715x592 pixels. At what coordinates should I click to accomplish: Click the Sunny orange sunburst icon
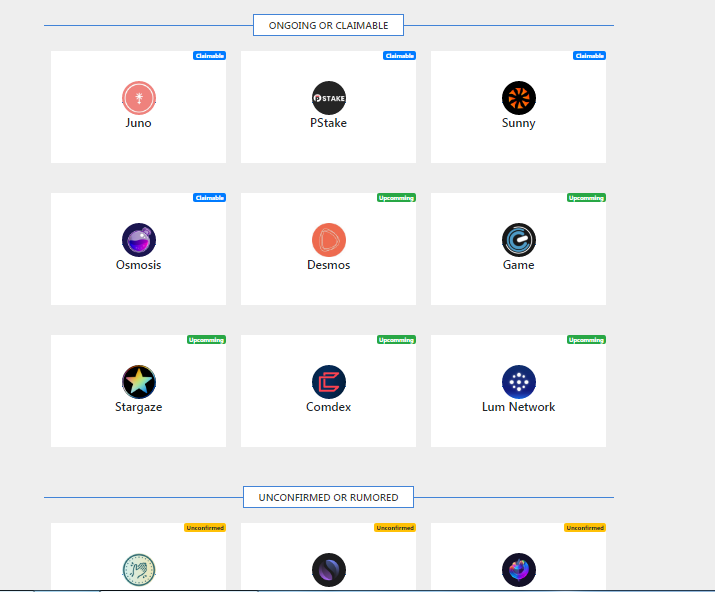tap(518, 98)
